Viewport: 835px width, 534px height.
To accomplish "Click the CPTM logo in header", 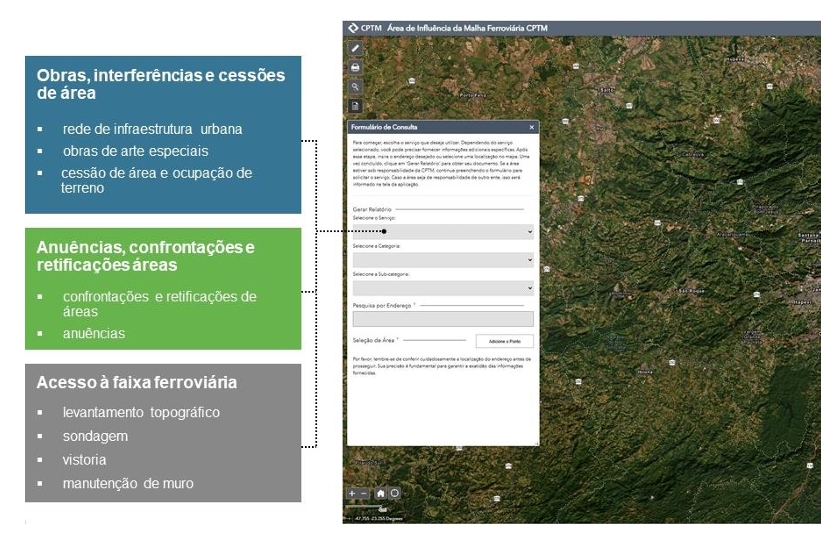I will point(352,28).
